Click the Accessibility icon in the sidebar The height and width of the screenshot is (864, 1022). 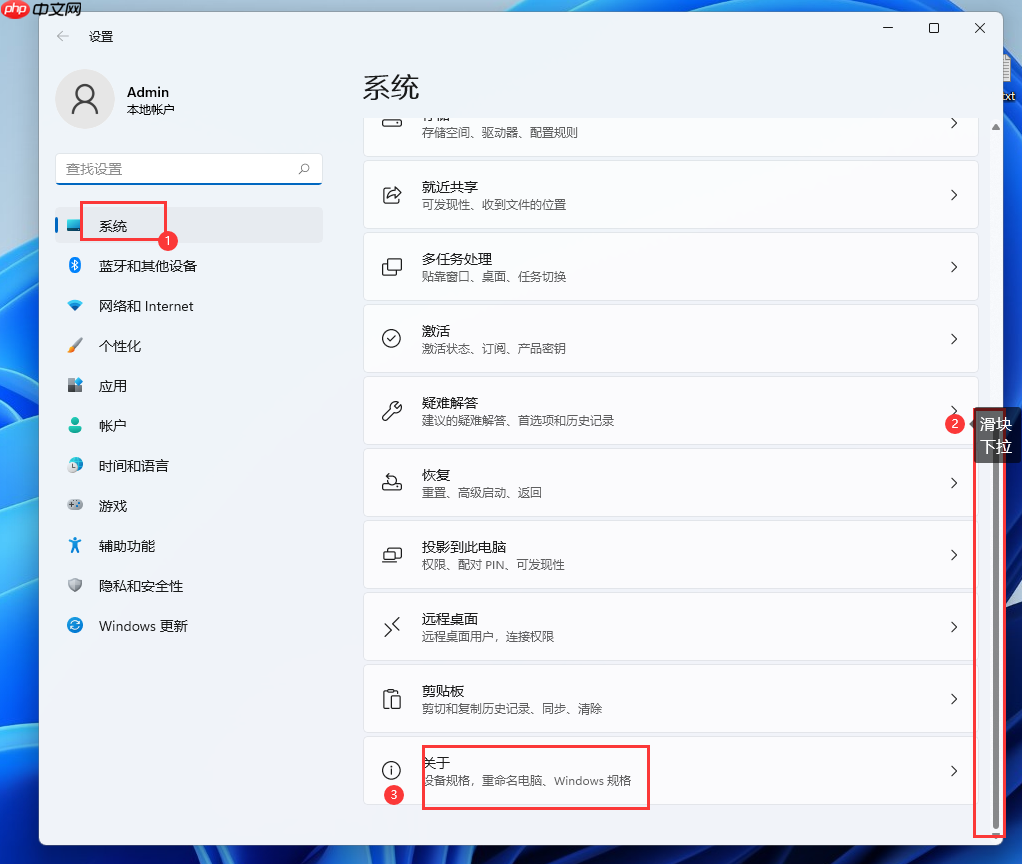pos(76,545)
